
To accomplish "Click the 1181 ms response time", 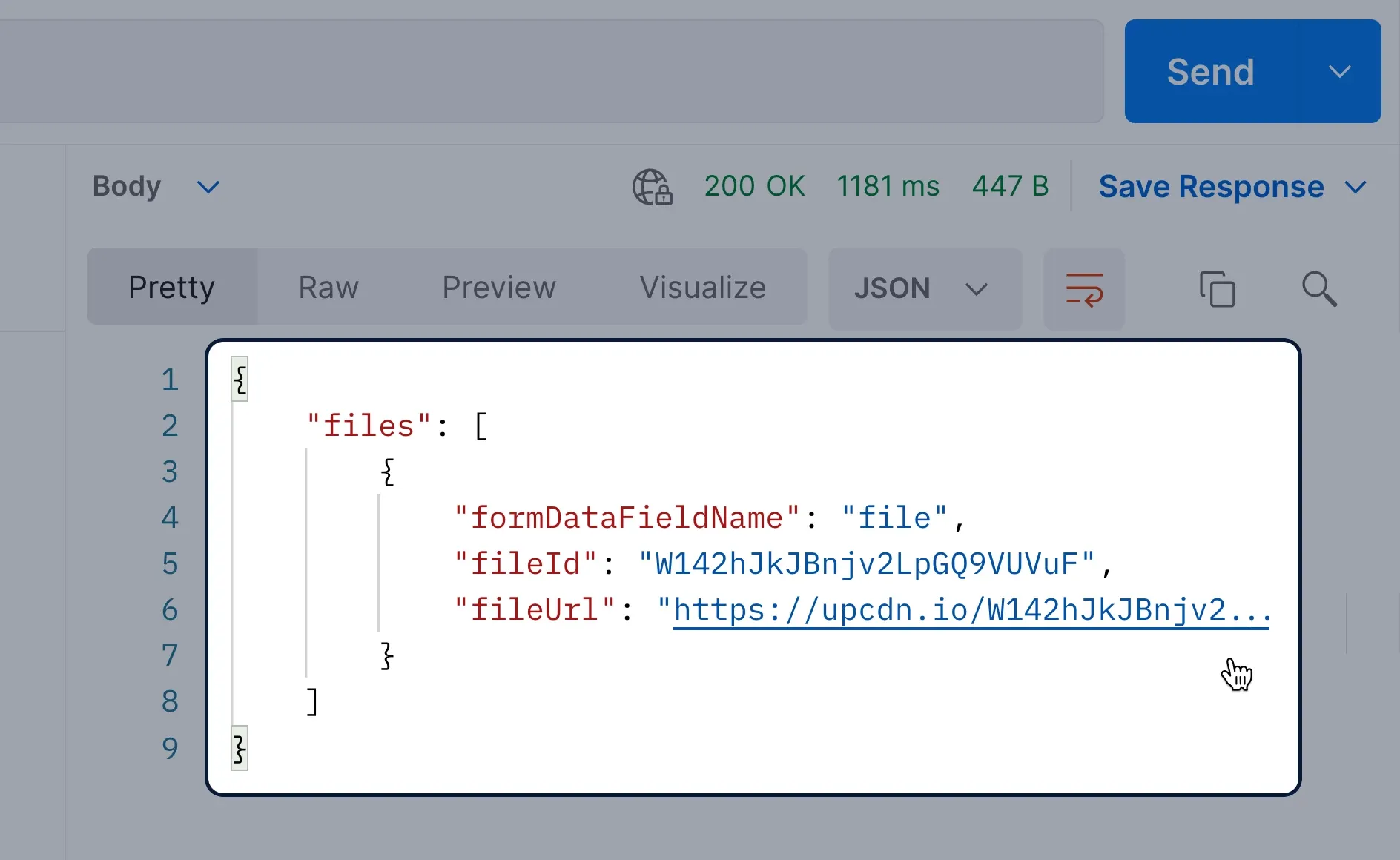I will pos(888,186).
